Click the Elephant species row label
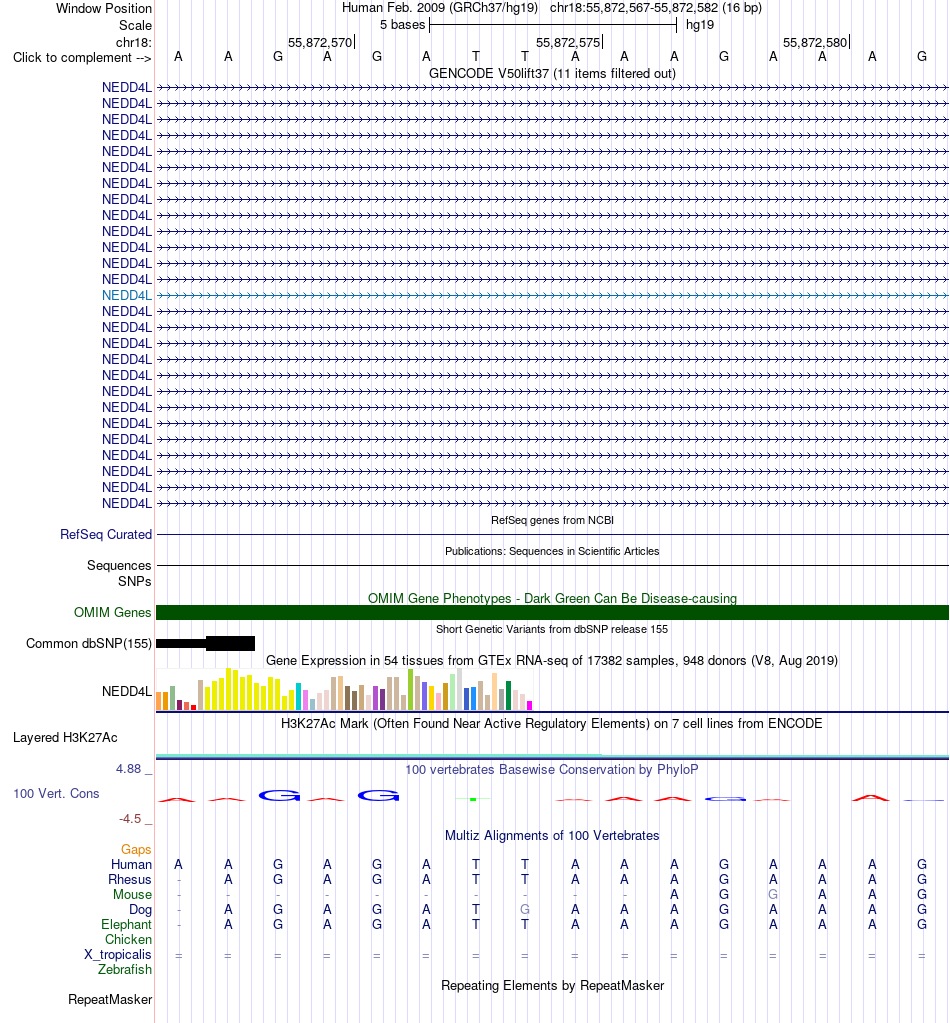 click(127, 924)
